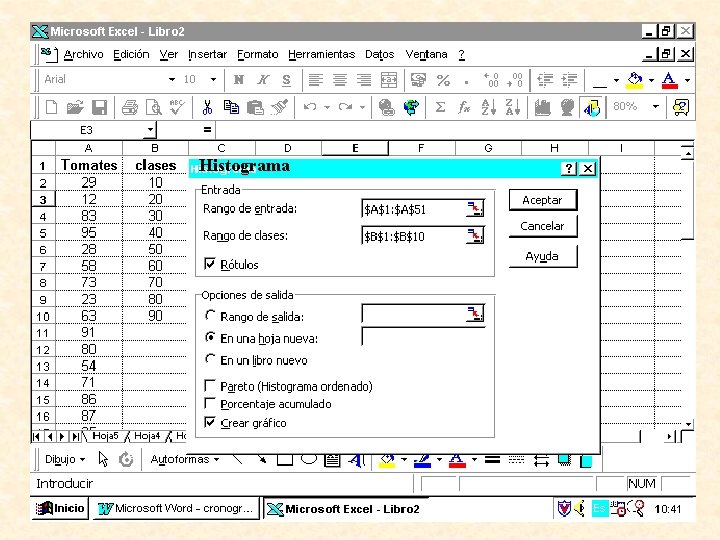720x540 pixels.
Task: Click the Bold (N) formatting icon
Action: click(x=238, y=80)
